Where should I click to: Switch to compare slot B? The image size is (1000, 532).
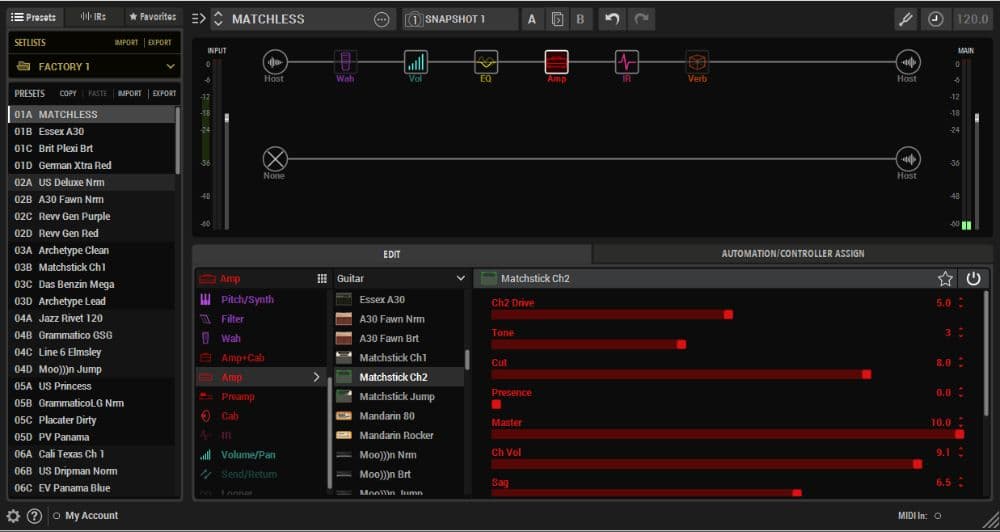(579, 19)
